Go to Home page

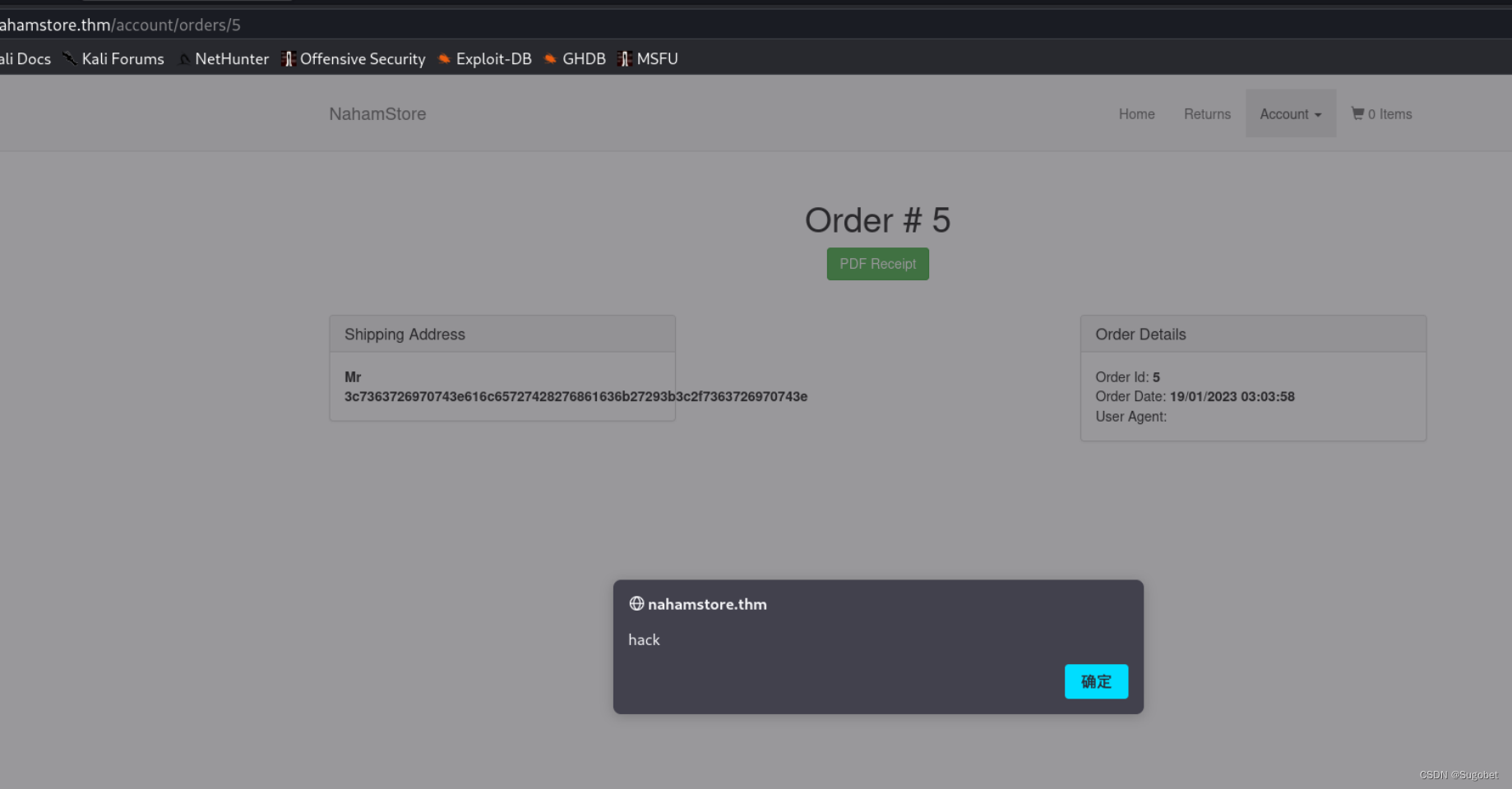[1136, 114]
